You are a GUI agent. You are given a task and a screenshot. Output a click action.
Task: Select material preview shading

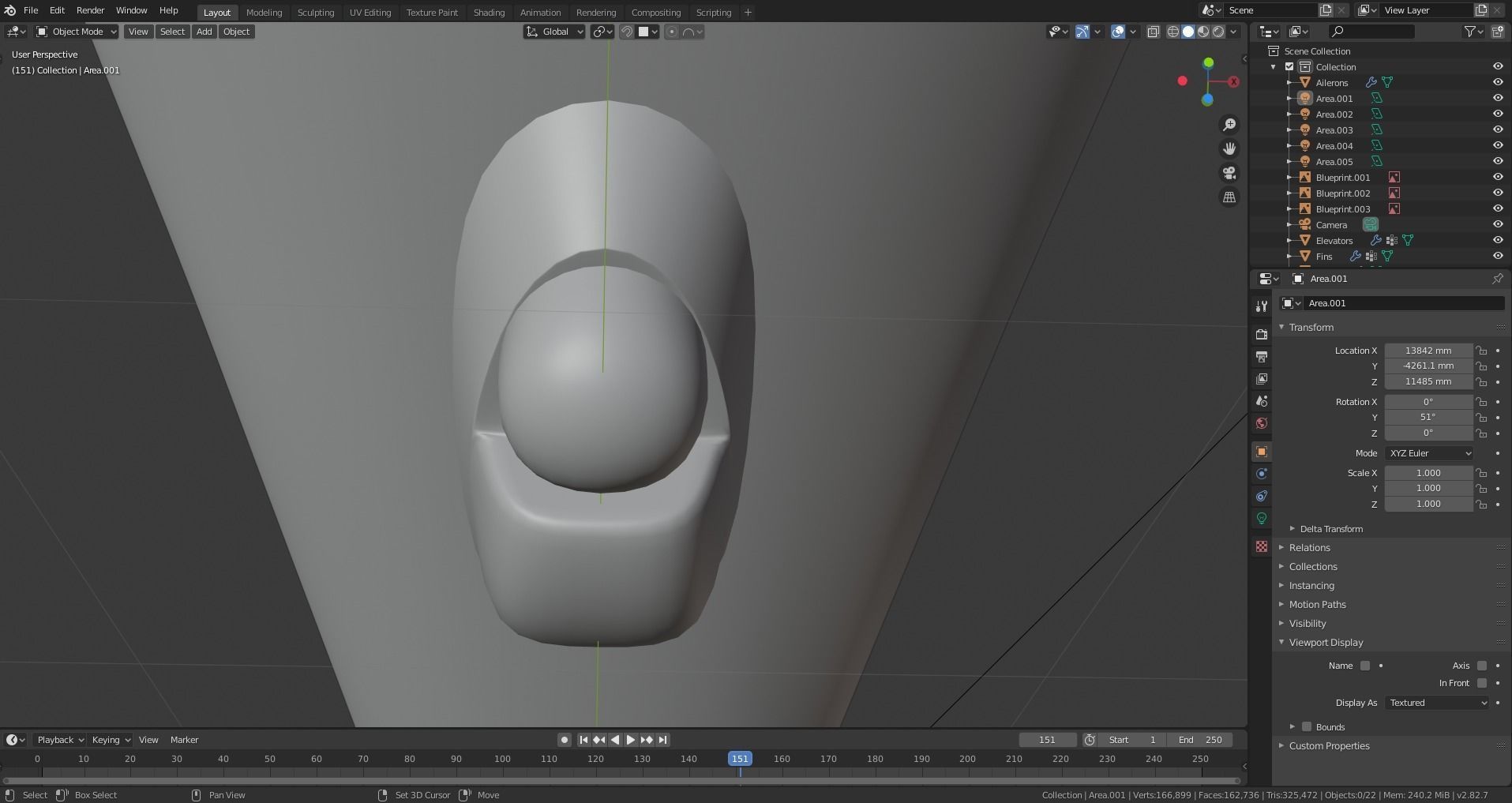tap(1203, 32)
